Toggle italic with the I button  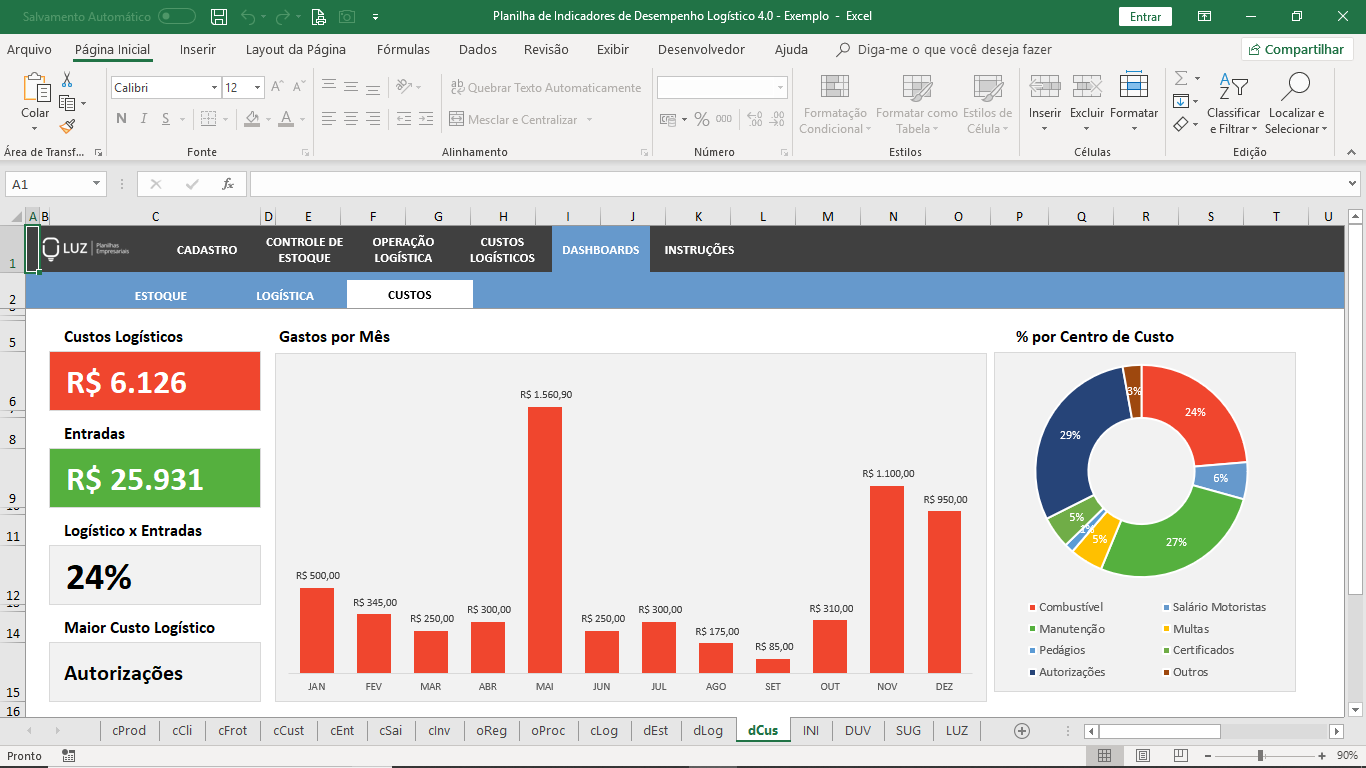click(x=144, y=119)
